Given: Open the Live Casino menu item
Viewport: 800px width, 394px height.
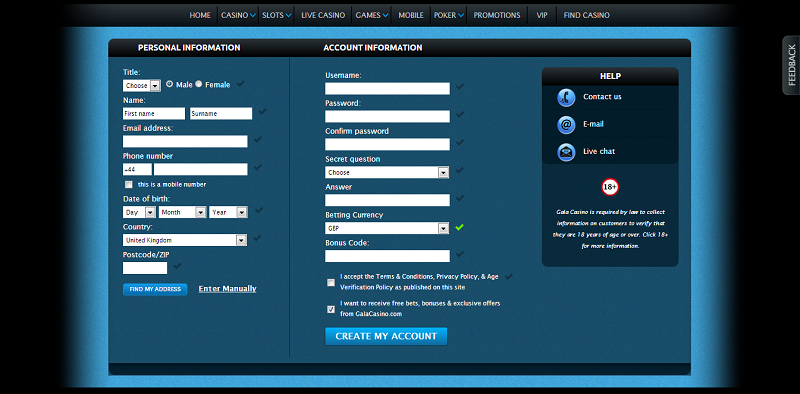Looking at the screenshot, I should point(323,15).
